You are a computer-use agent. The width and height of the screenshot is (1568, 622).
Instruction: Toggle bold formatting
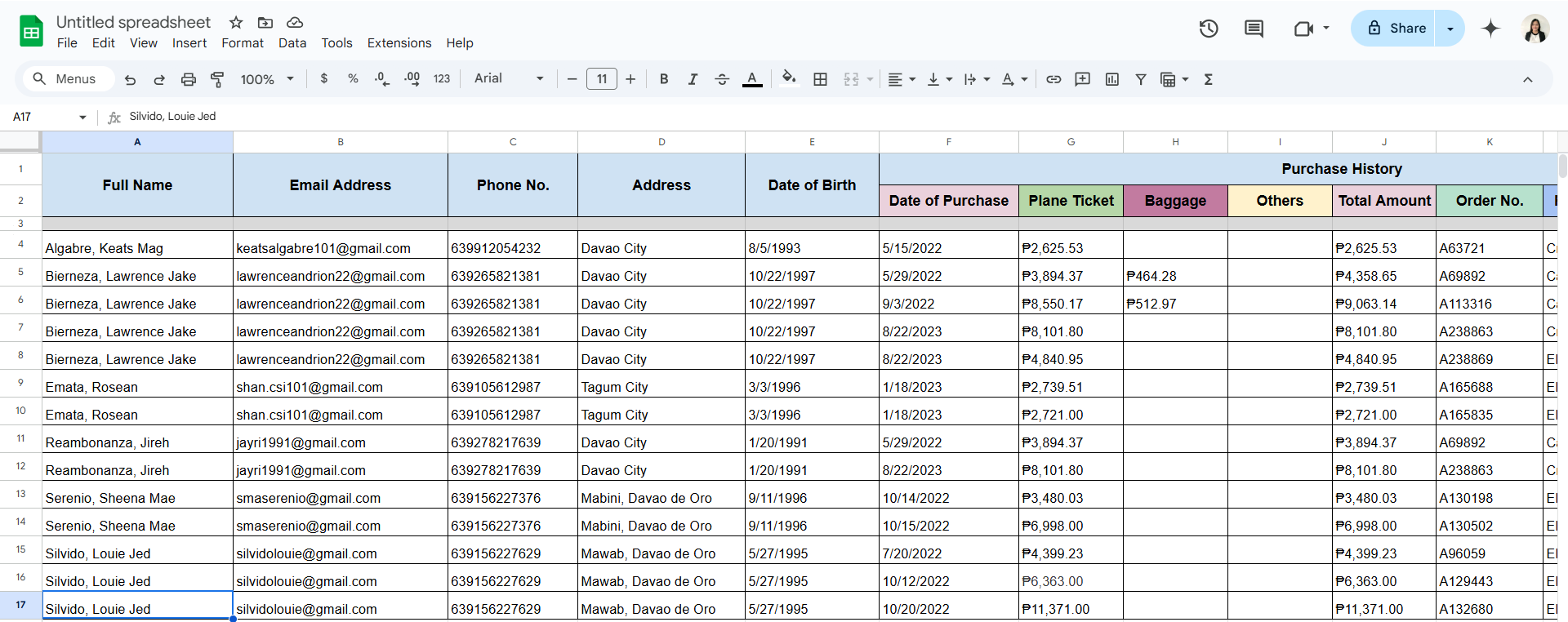[x=664, y=79]
